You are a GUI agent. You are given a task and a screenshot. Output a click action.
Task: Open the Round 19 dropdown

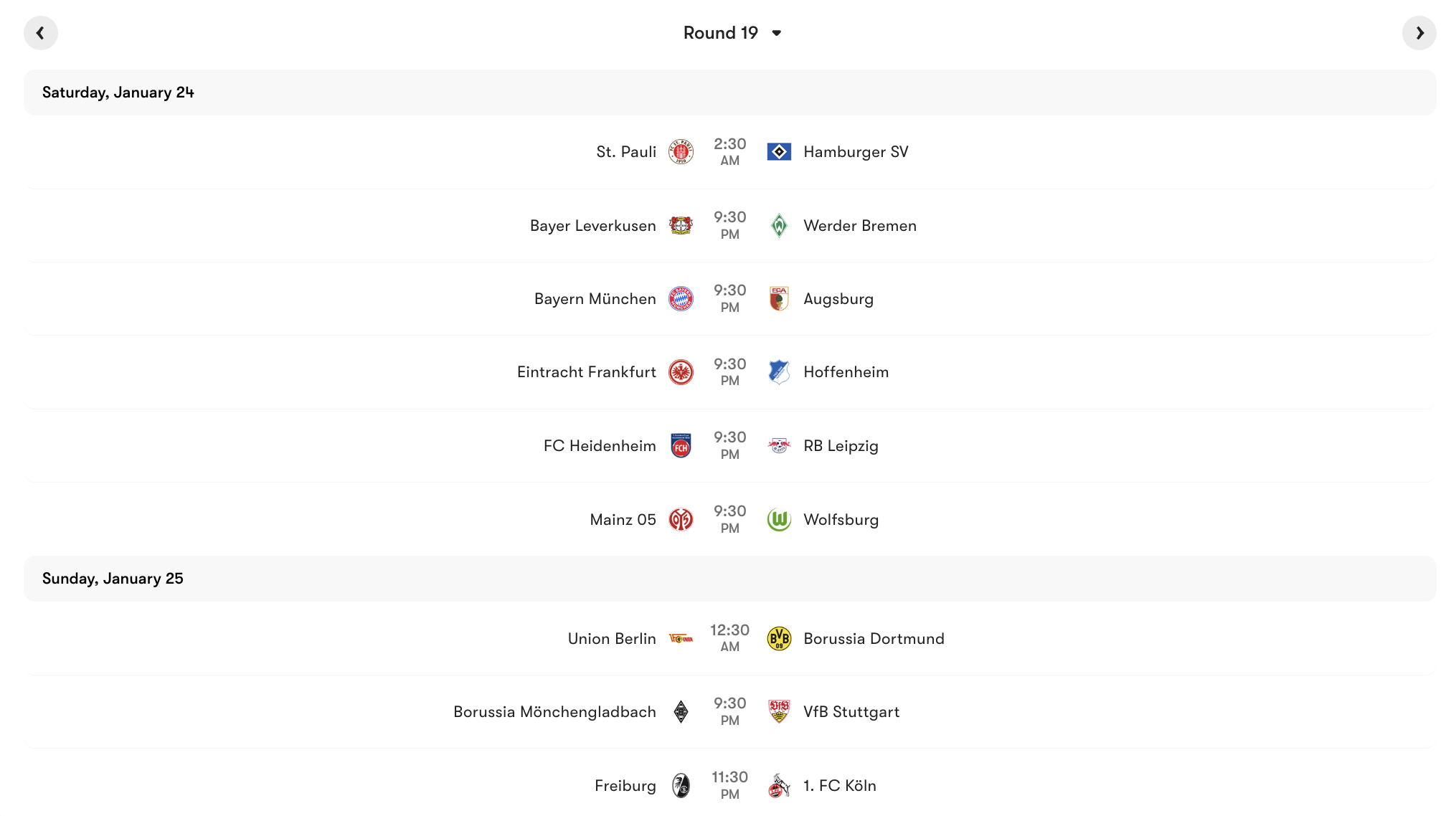click(731, 32)
